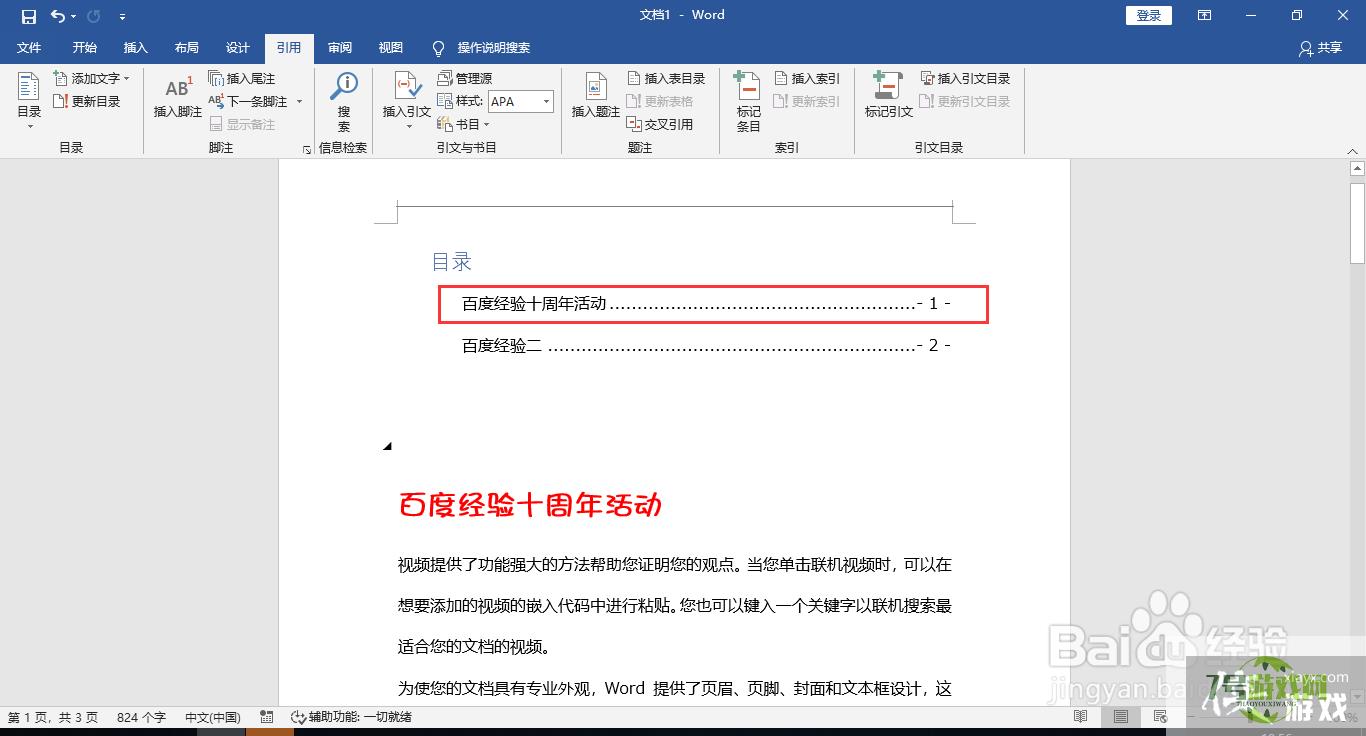The width and height of the screenshot is (1366, 736).
Task: Click the 标记条目 mark entry icon
Action: click(748, 101)
